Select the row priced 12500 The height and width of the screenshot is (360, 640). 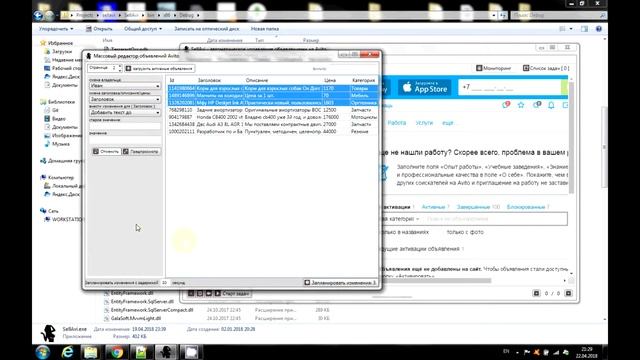point(273,110)
